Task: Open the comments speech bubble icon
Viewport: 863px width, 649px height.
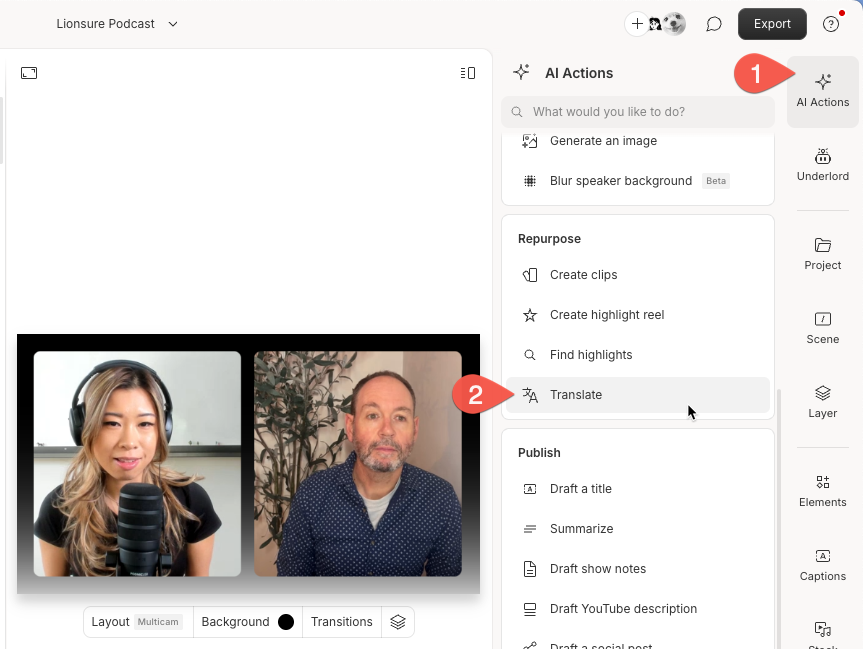Action: point(713,24)
